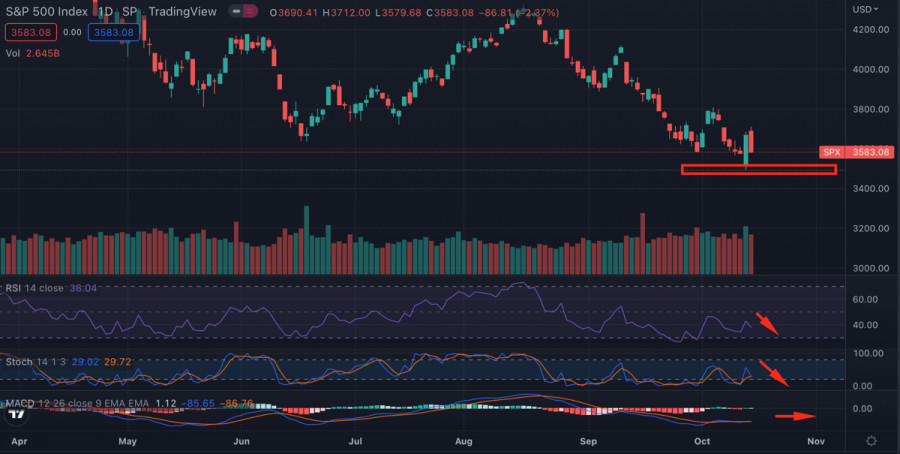Click the 0.00 label on the Stoch axis
The image size is (900, 454).
coord(862,386)
